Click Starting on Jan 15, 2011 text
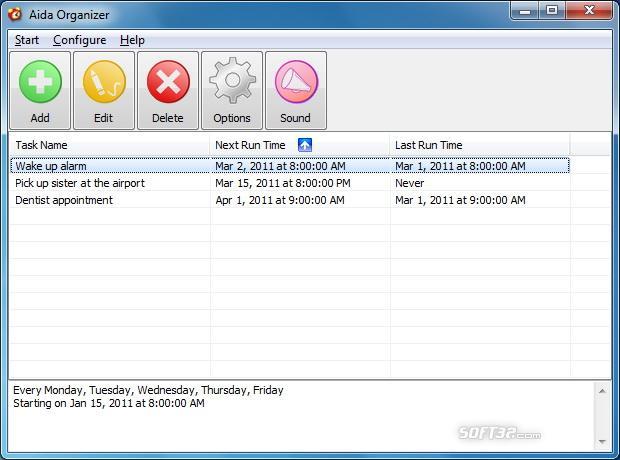This screenshot has width=620, height=460. pos(109,403)
